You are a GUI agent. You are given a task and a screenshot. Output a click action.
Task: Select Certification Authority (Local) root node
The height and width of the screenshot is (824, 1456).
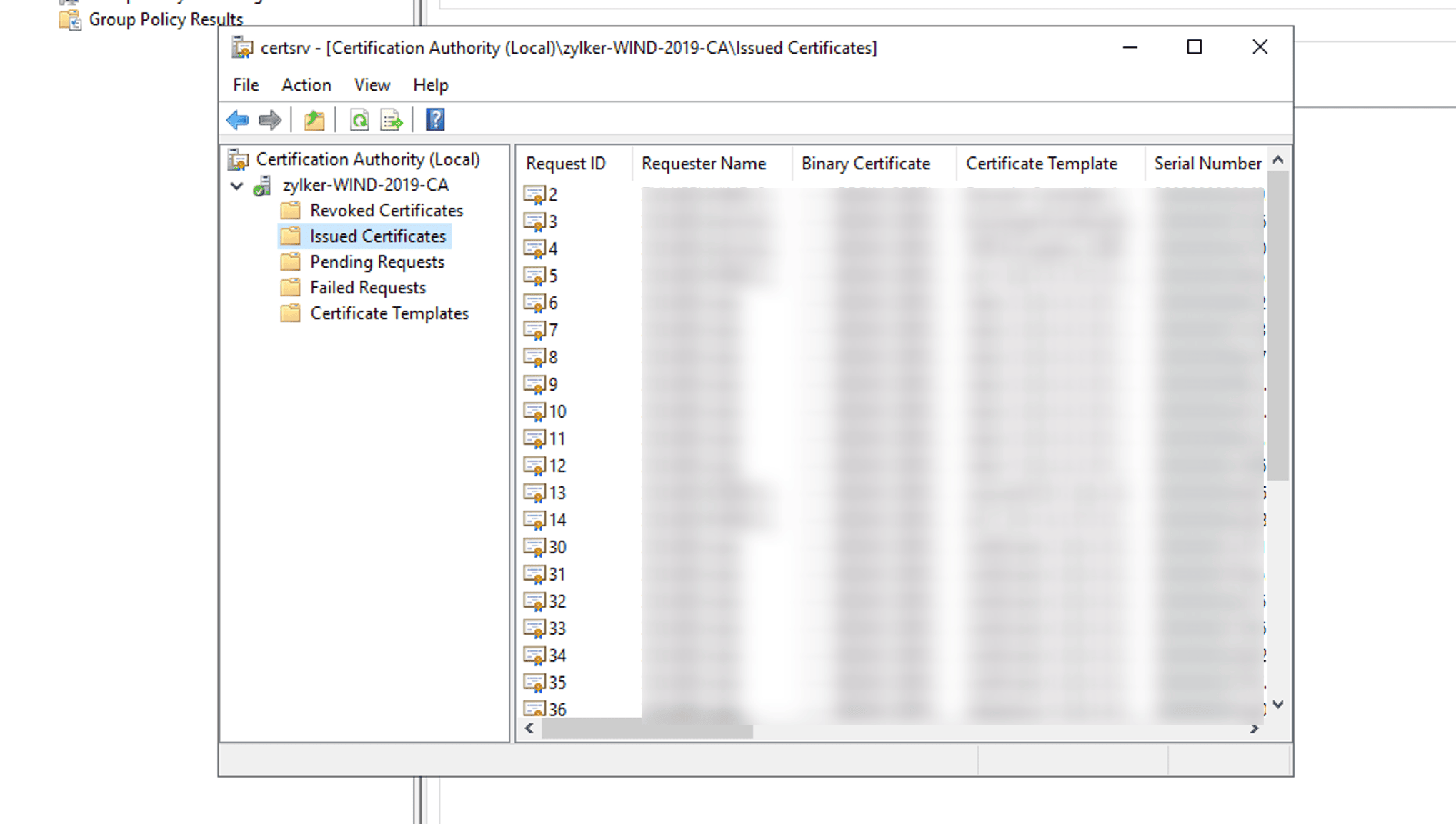click(x=367, y=159)
